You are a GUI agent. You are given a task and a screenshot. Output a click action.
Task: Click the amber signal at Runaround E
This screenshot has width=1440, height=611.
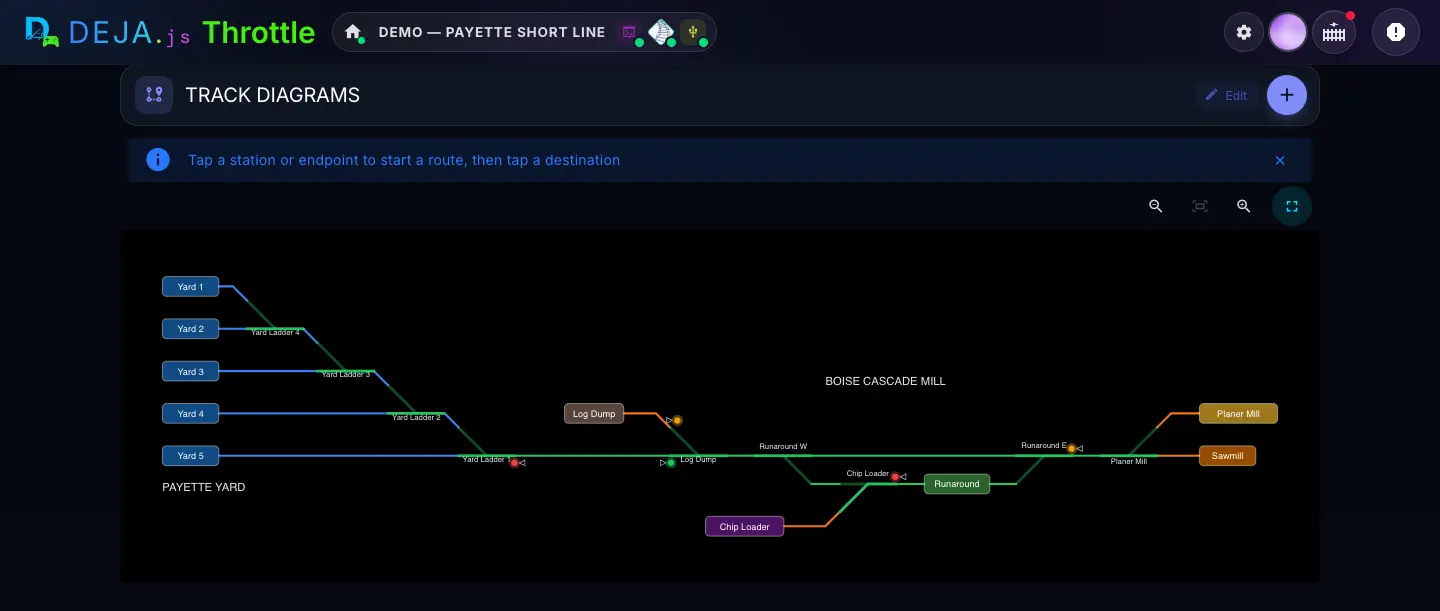[1071, 448]
